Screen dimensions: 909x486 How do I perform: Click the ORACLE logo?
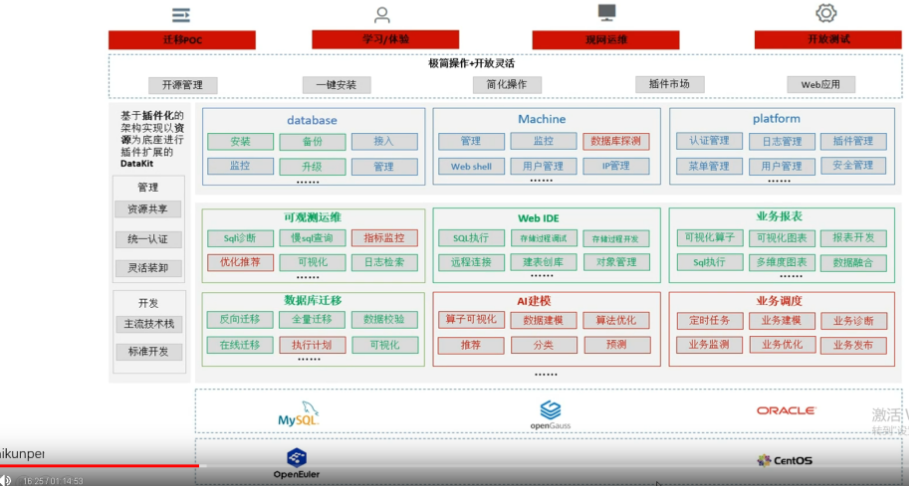click(786, 411)
